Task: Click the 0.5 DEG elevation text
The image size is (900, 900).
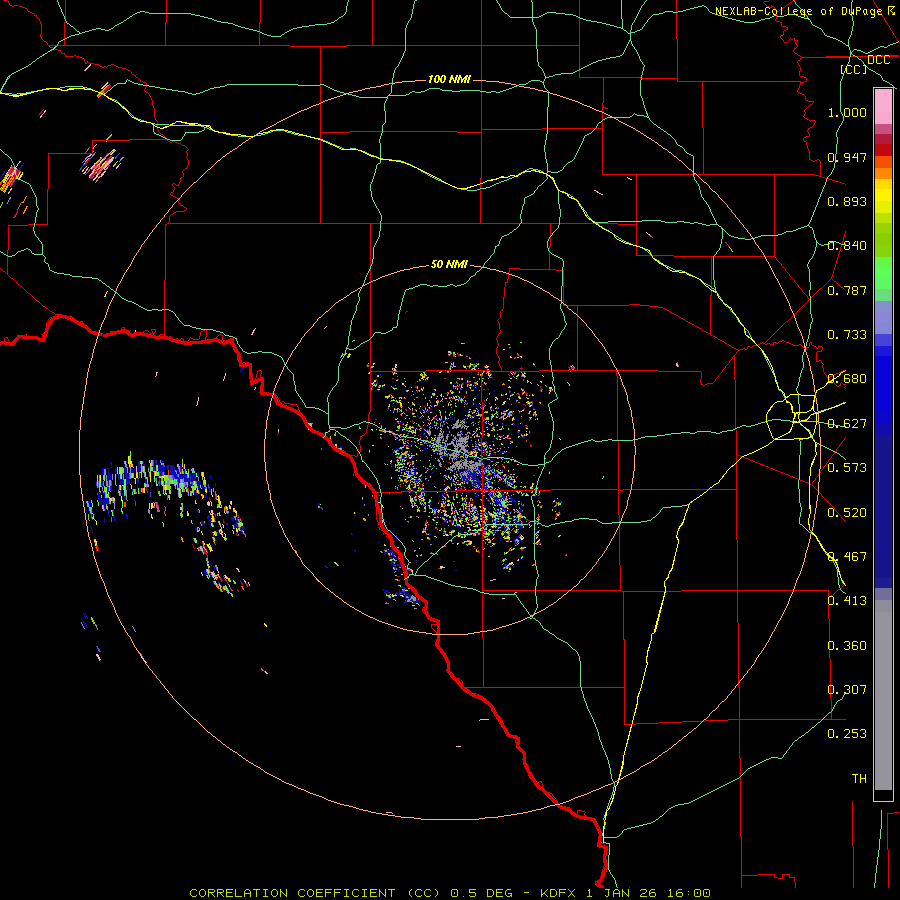Action: (x=482, y=893)
